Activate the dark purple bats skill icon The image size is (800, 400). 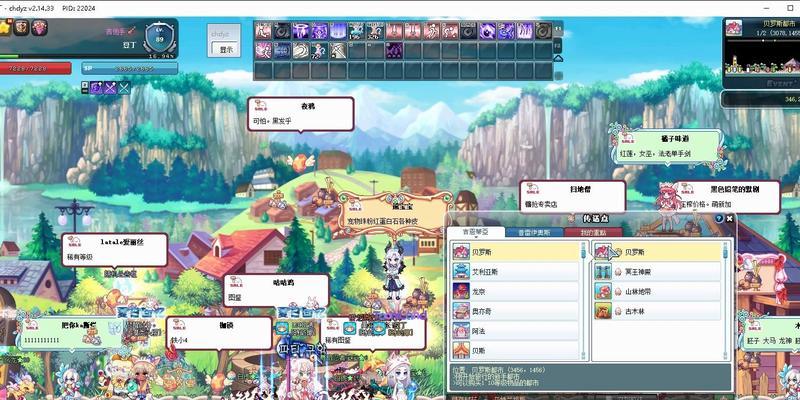[394, 51]
